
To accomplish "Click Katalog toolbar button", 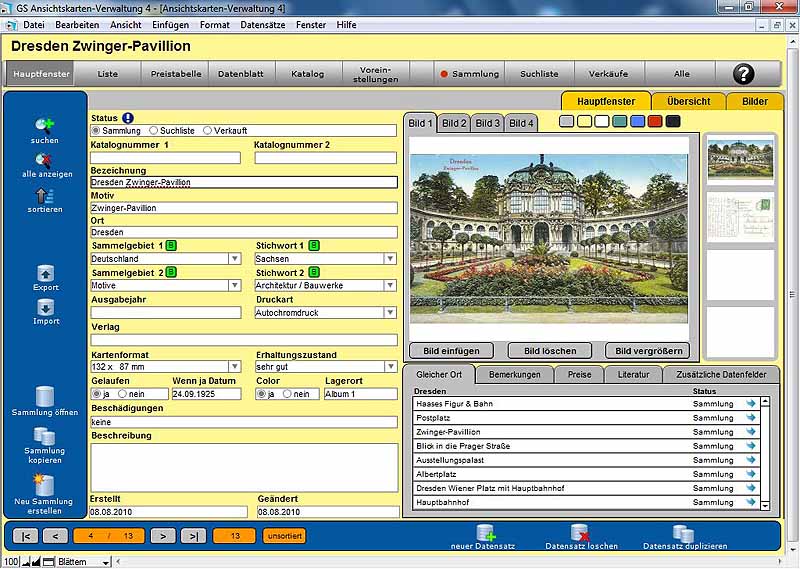I will [307, 74].
